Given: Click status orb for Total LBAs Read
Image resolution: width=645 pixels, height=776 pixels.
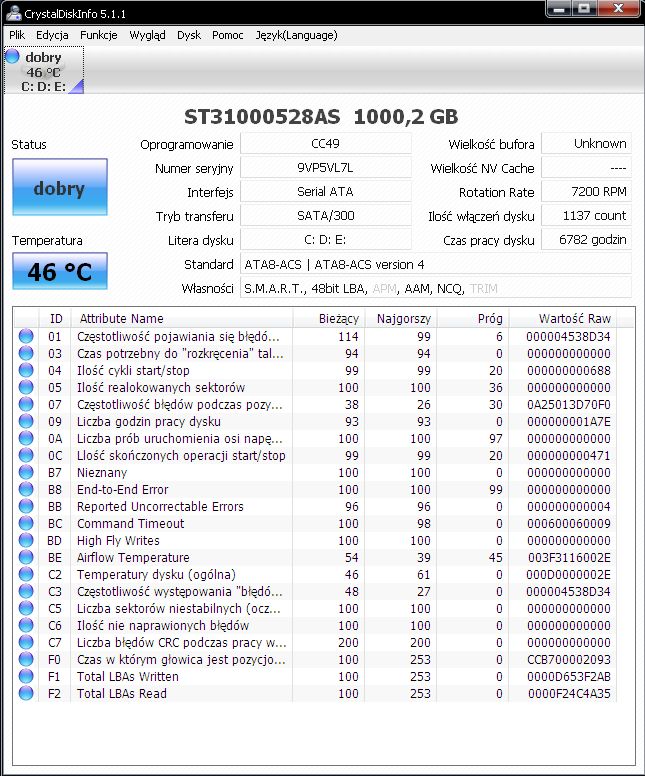Looking at the screenshot, I should click(26, 693).
